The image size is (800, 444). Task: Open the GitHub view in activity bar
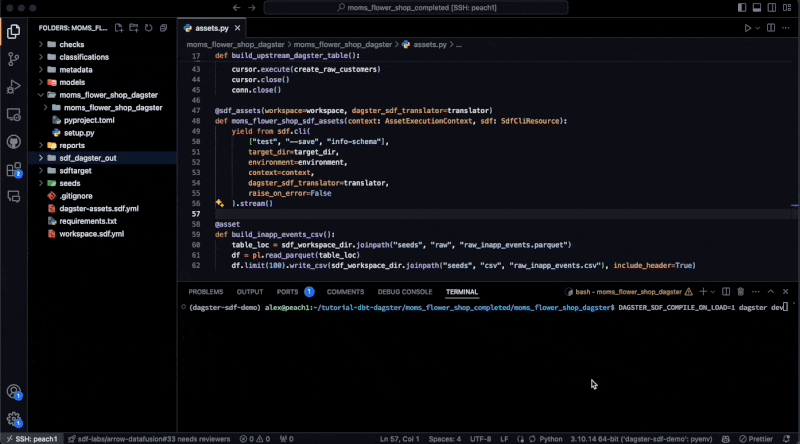click(x=14, y=142)
